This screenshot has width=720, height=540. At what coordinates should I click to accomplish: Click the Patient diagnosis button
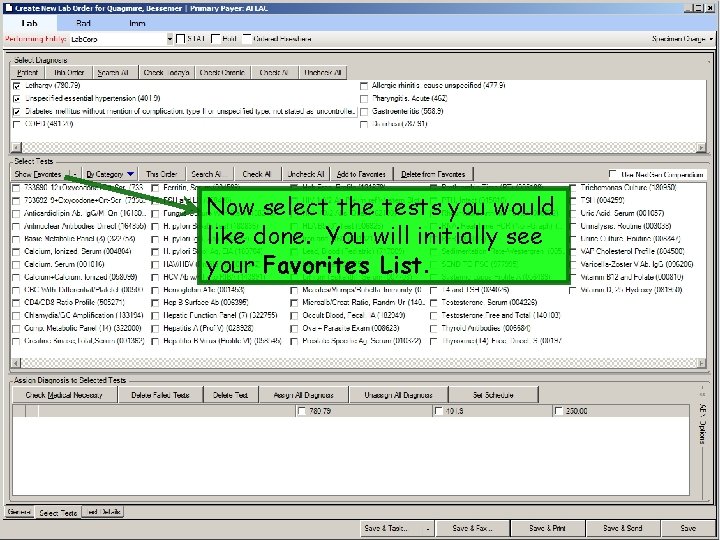28,73
